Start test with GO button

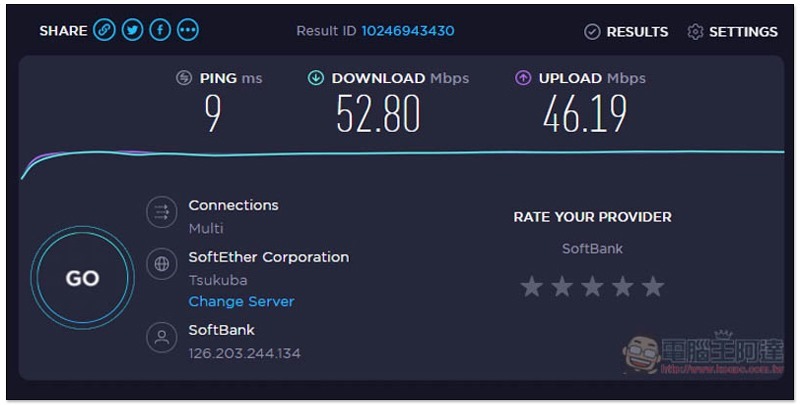point(82,278)
